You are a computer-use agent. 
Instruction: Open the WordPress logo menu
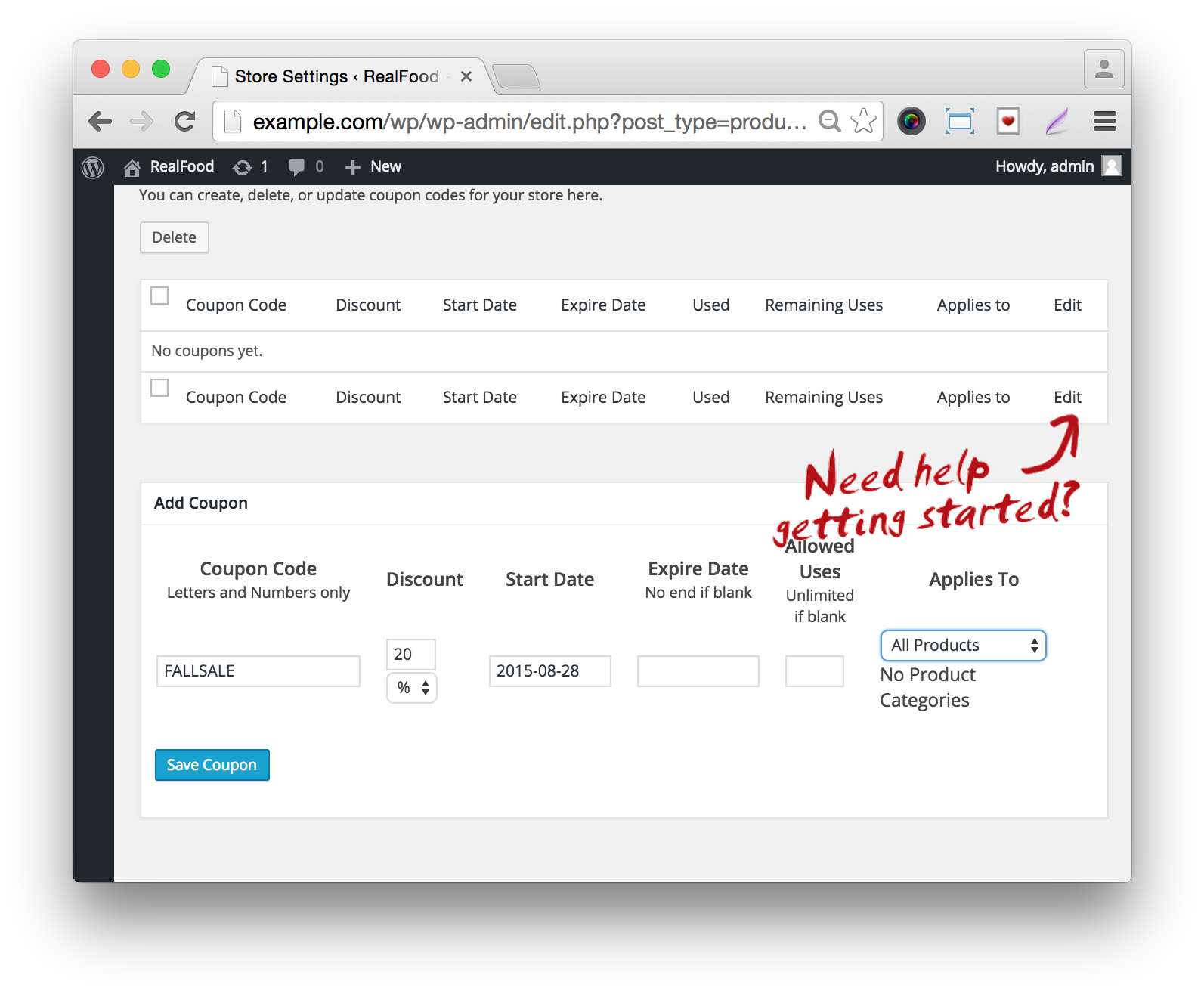point(93,167)
